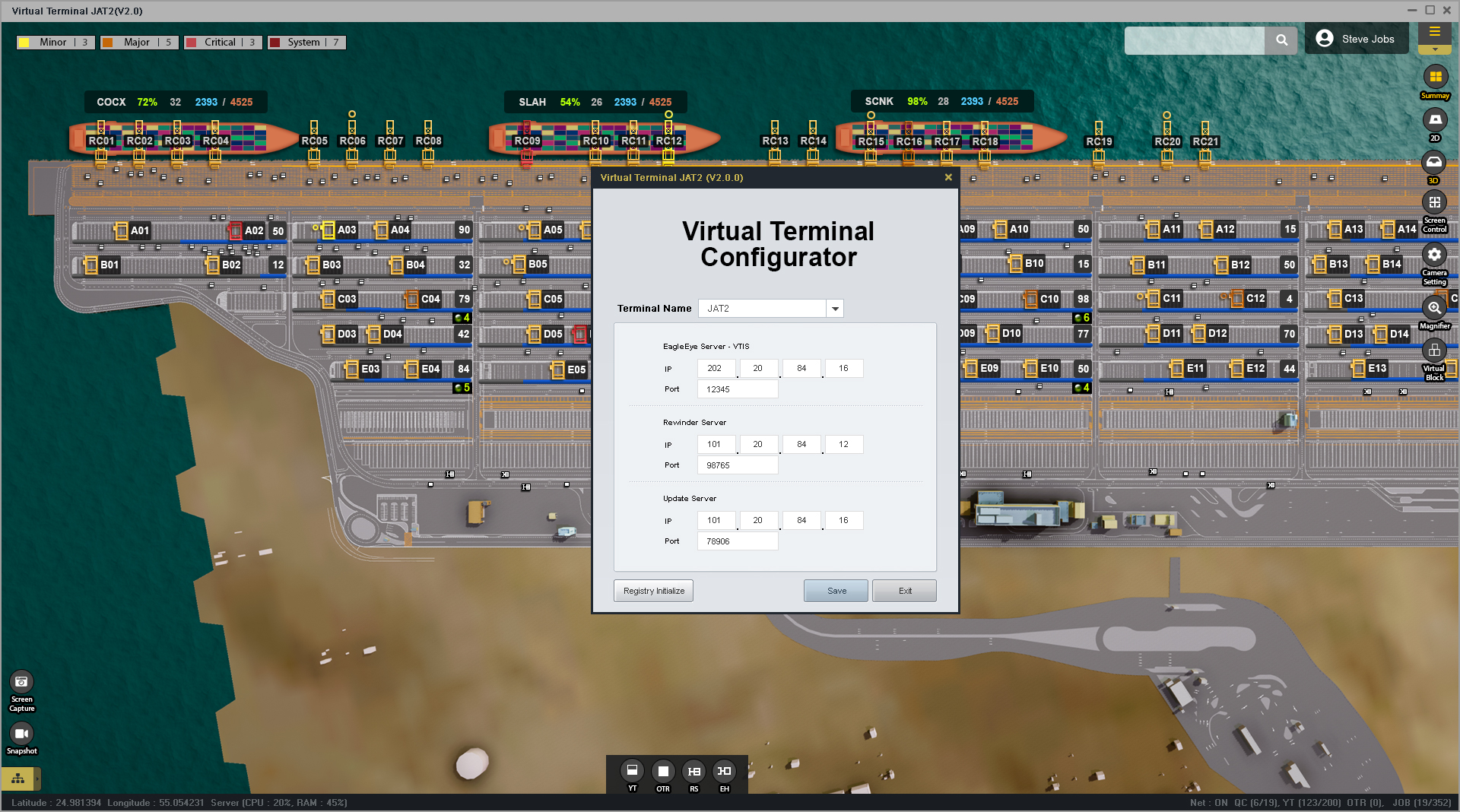The image size is (1460, 812).
Task: Click the EagleEye Server Port field
Action: pyautogui.click(x=737, y=389)
